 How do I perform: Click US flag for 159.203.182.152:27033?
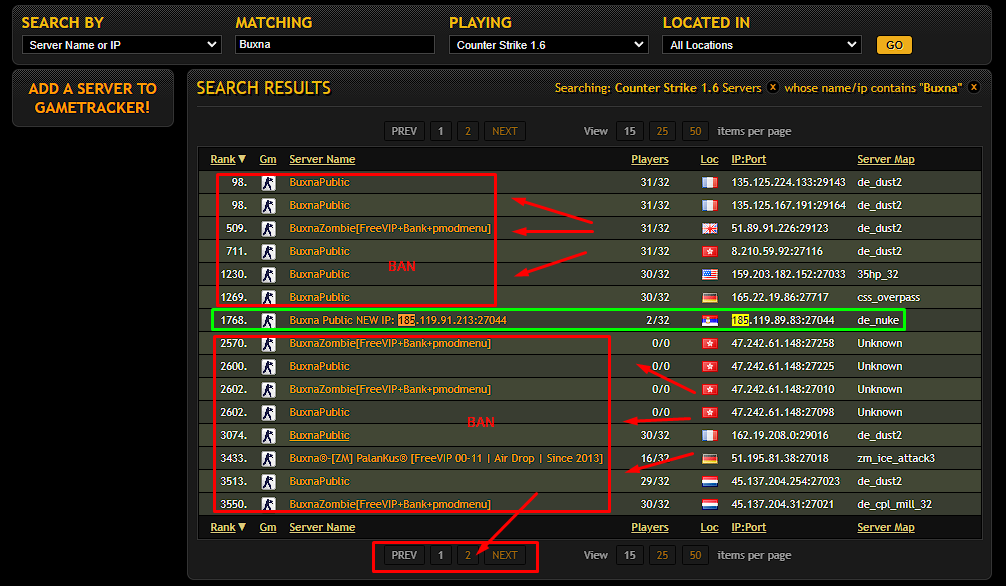point(710,275)
